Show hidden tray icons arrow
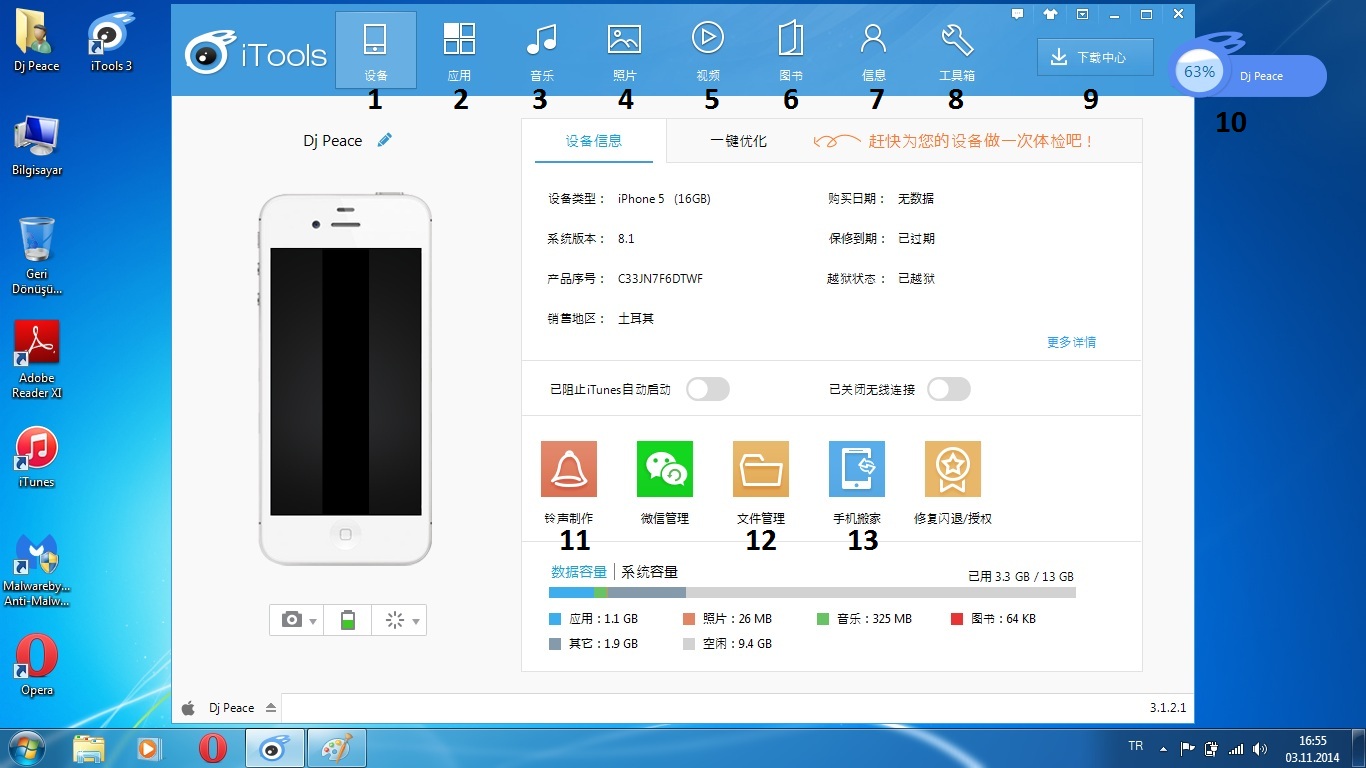This screenshot has width=1366, height=768. pyautogui.click(x=1163, y=748)
